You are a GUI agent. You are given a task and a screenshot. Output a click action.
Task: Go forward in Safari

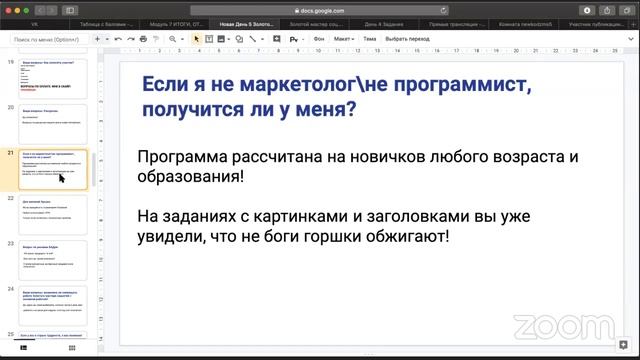51,11
